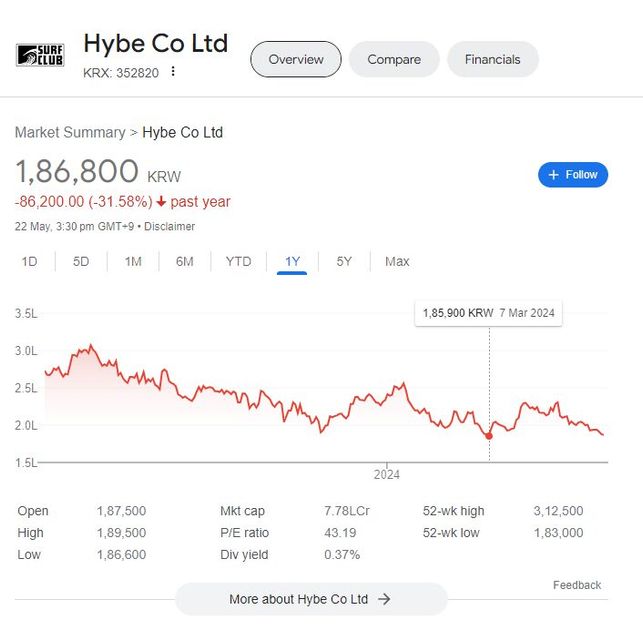This screenshot has height=640, width=643.
Task: Click the Surf Club logo icon
Action: click(x=40, y=55)
